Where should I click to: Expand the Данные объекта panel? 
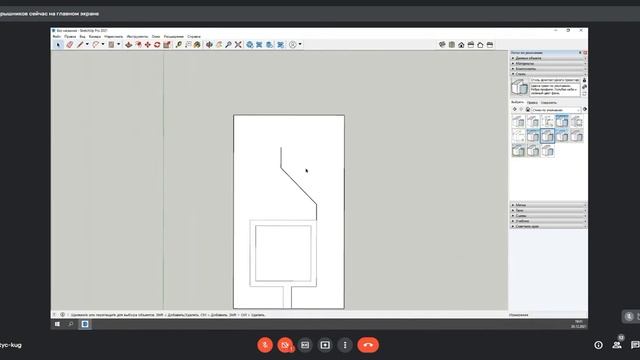(548, 58)
